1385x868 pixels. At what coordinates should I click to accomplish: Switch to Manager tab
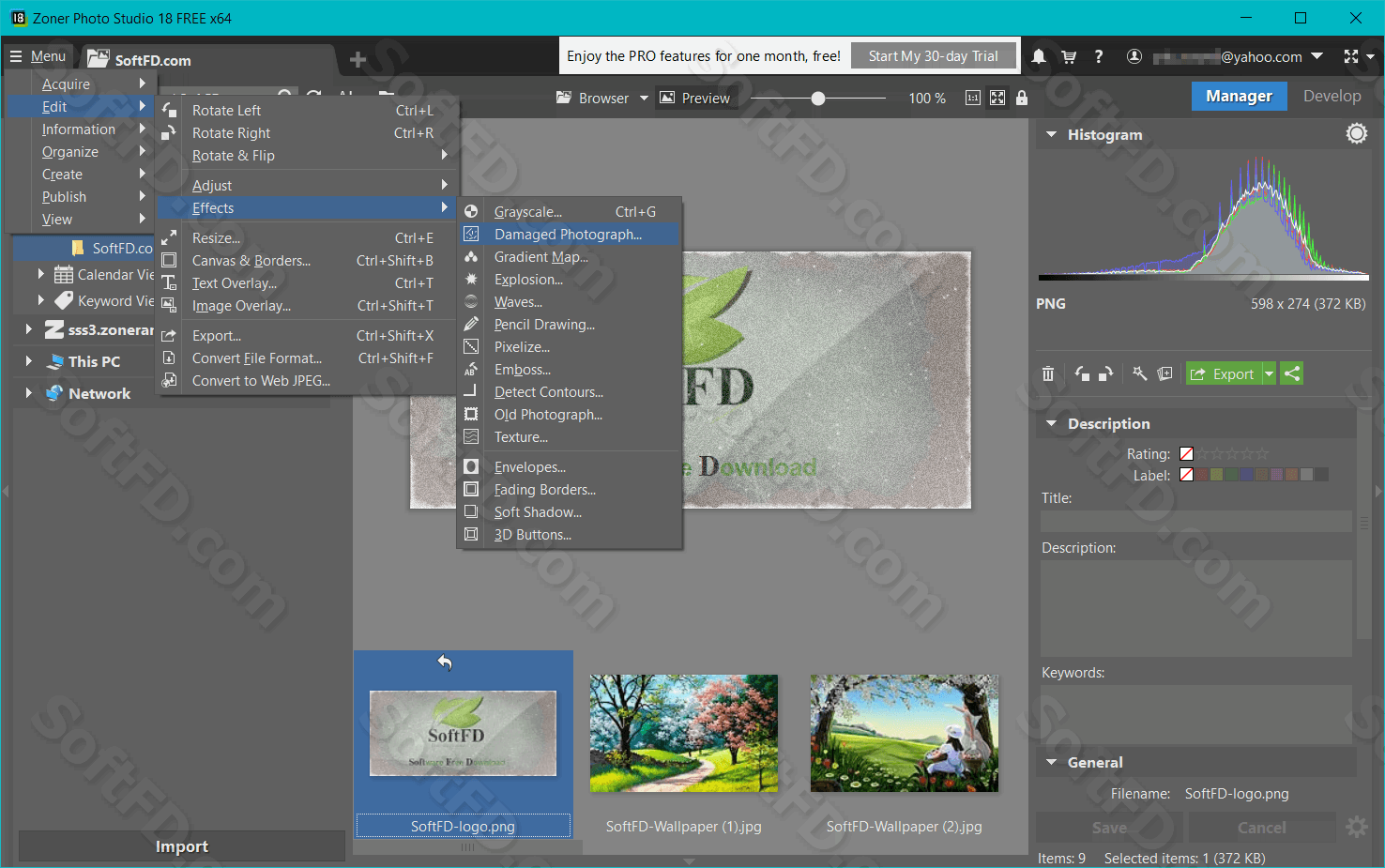pyautogui.click(x=1239, y=96)
